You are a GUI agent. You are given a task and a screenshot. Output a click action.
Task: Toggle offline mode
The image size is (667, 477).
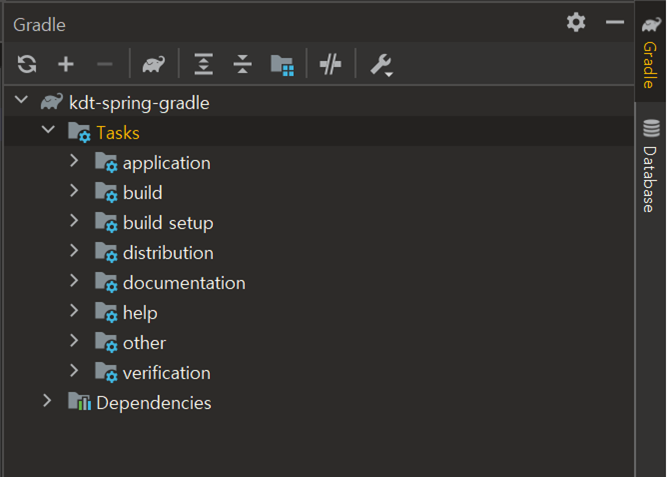pos(330,64)
